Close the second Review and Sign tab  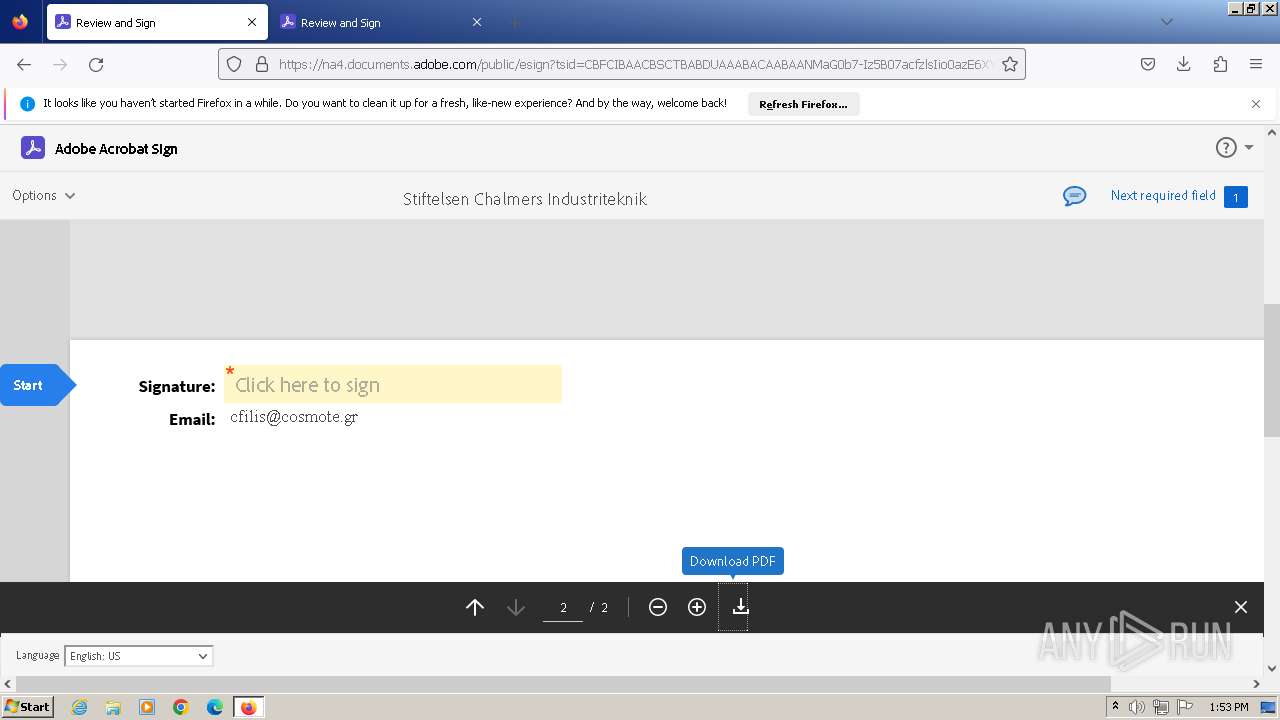tap(477, 22)
